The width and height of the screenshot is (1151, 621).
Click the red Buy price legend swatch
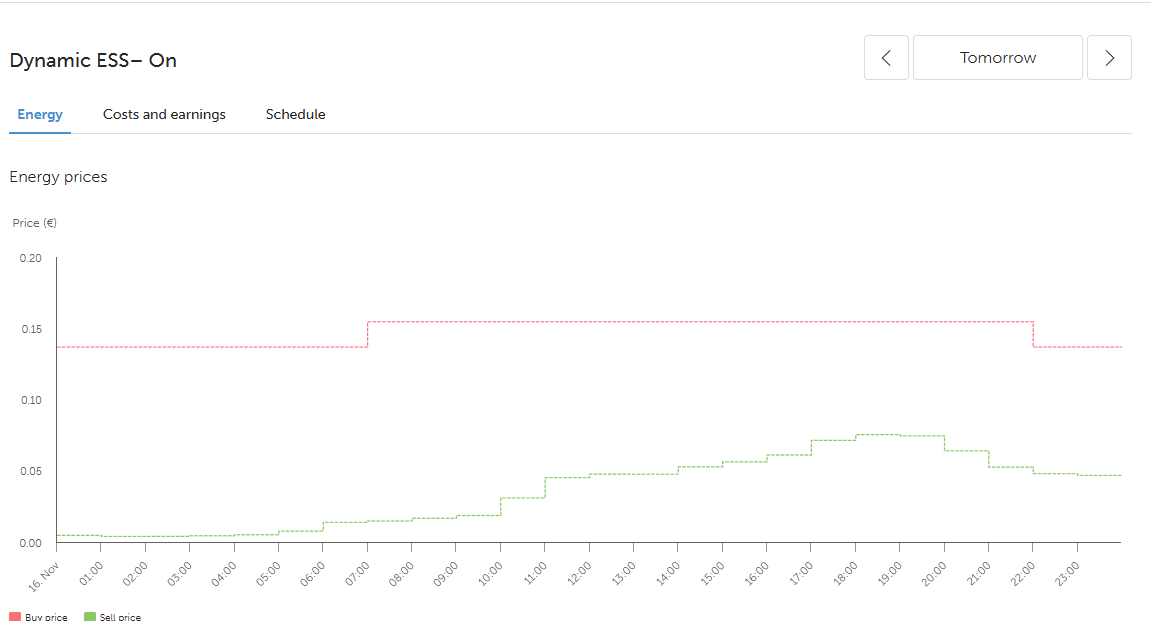click(x=16, y=617)
